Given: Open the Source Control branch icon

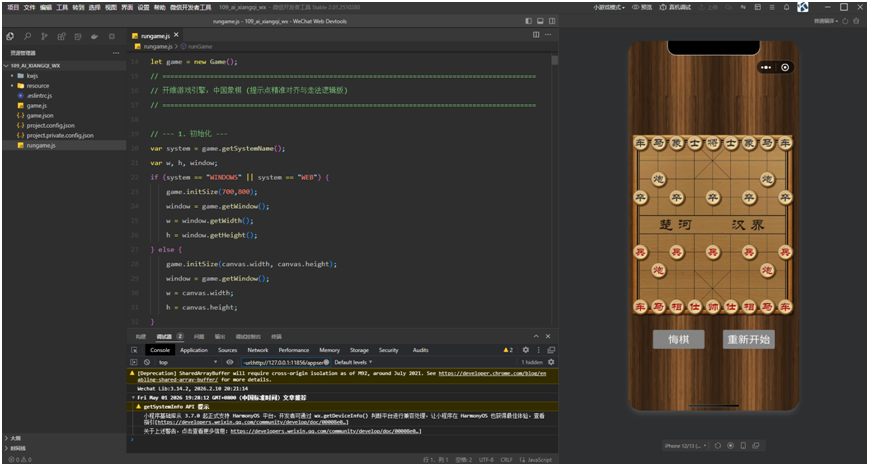Looking at the screenshot, I should tap(44, 36).
